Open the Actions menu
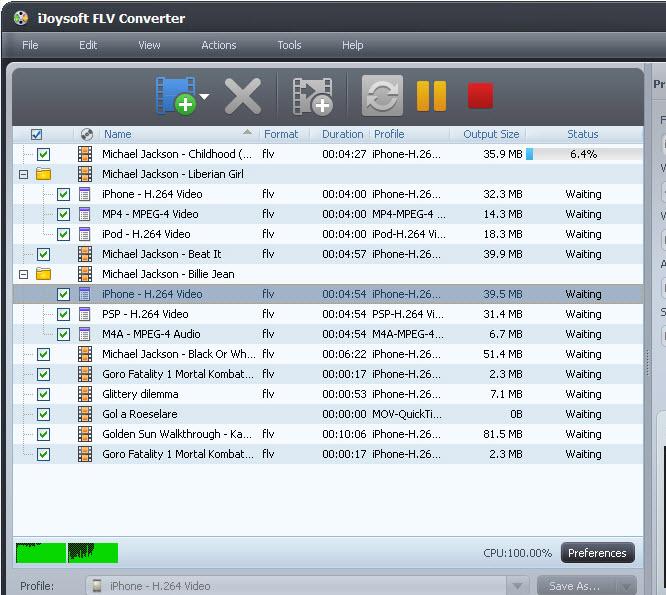666x595 pixels. point(218,45)
